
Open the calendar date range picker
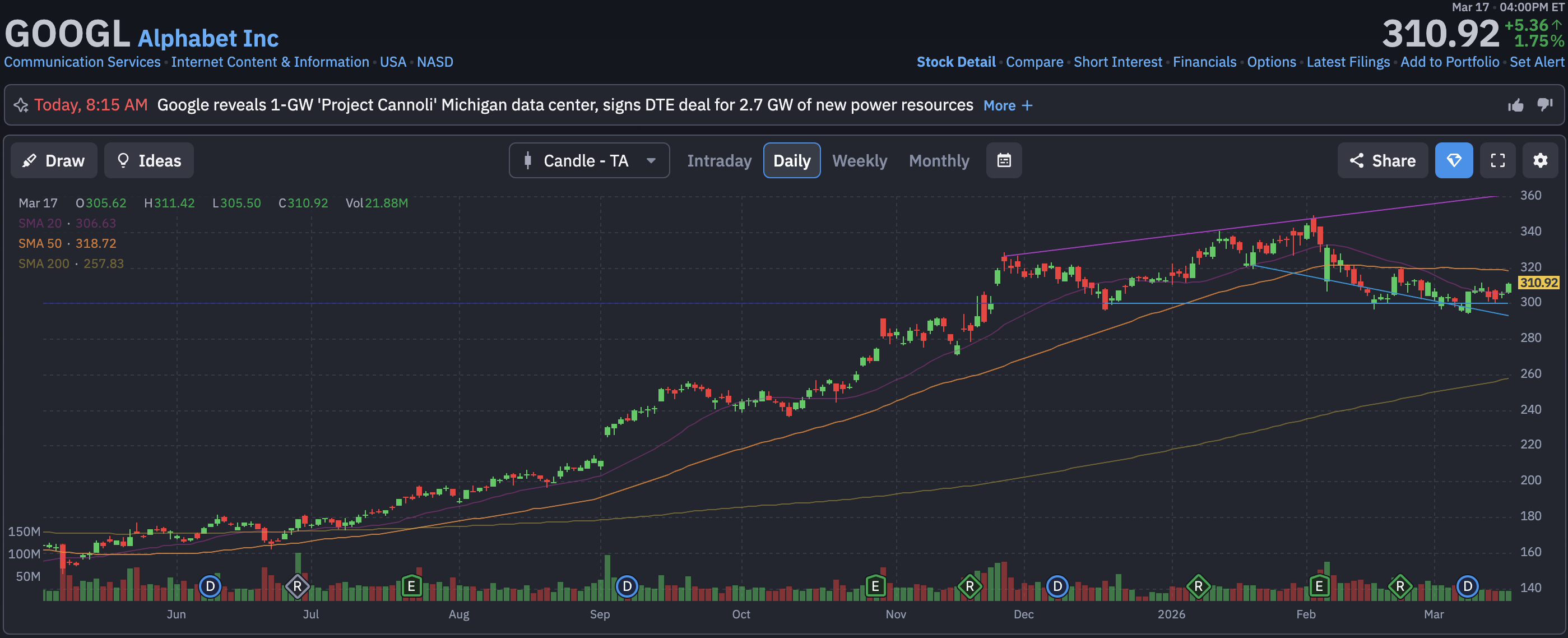tap(1004, 161)
